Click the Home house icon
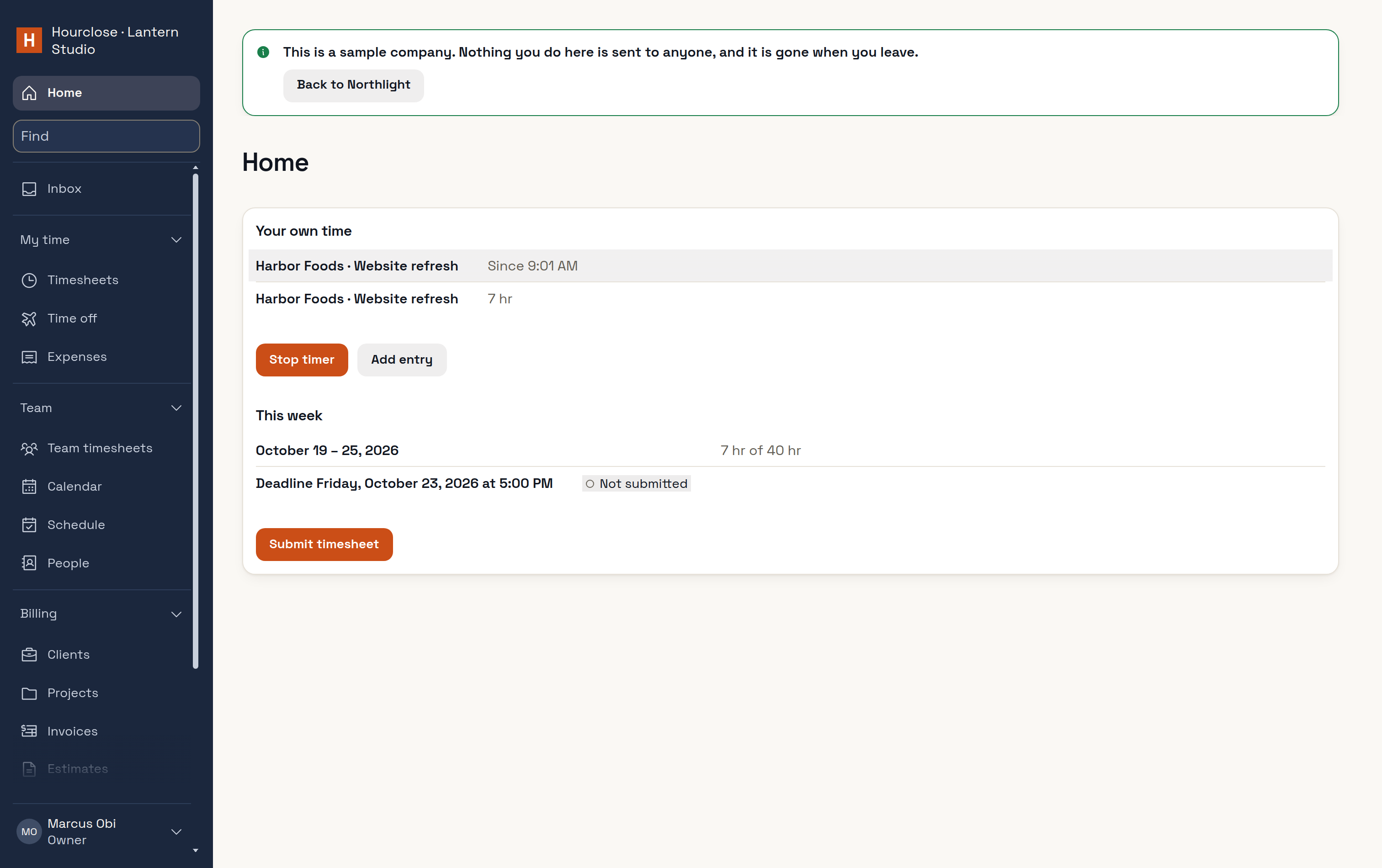Image resolution: width=1382 pixels, height=868 pixels. 29,93
